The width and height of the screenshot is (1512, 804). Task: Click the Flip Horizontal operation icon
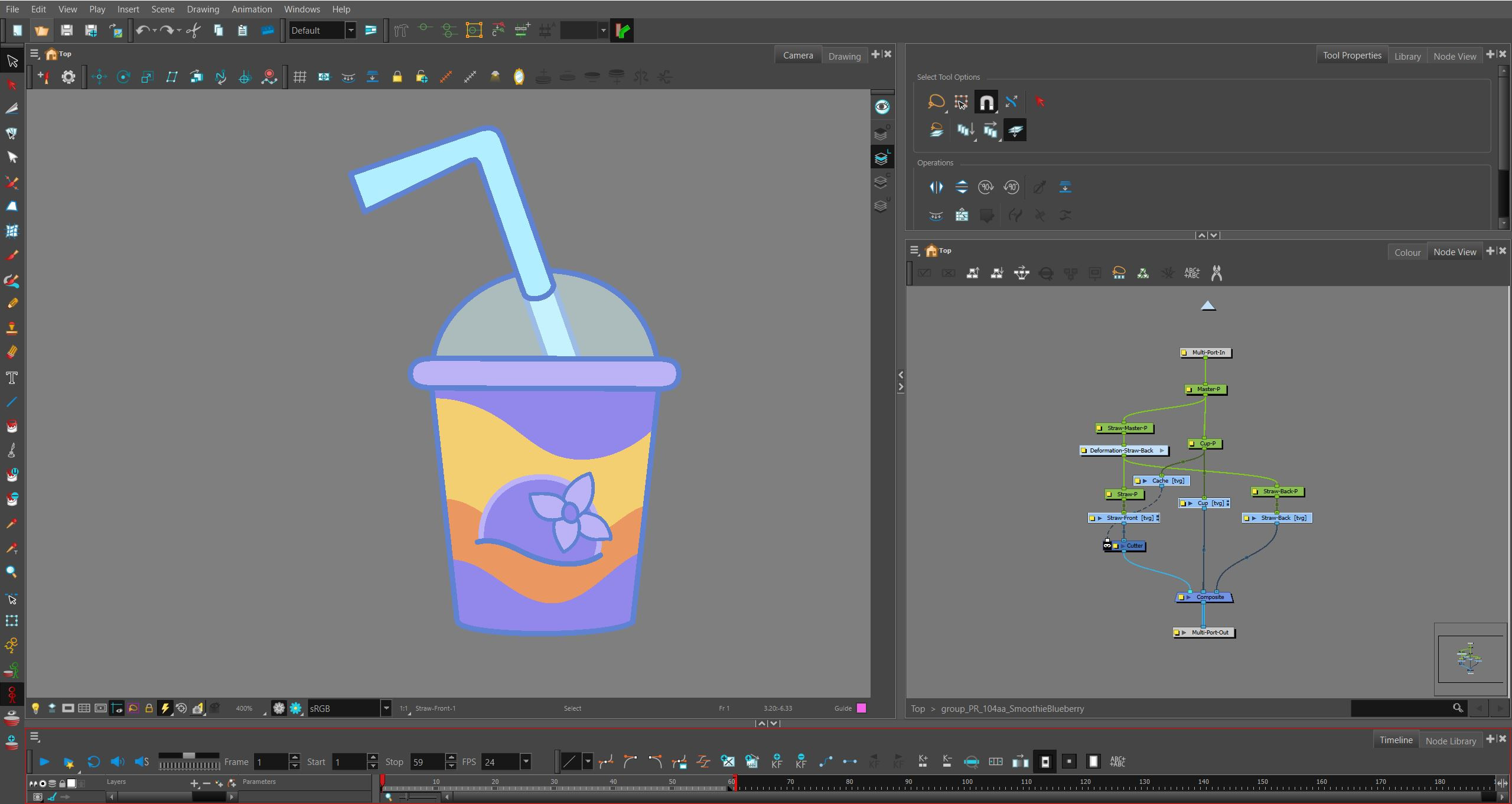pos(936,187)
